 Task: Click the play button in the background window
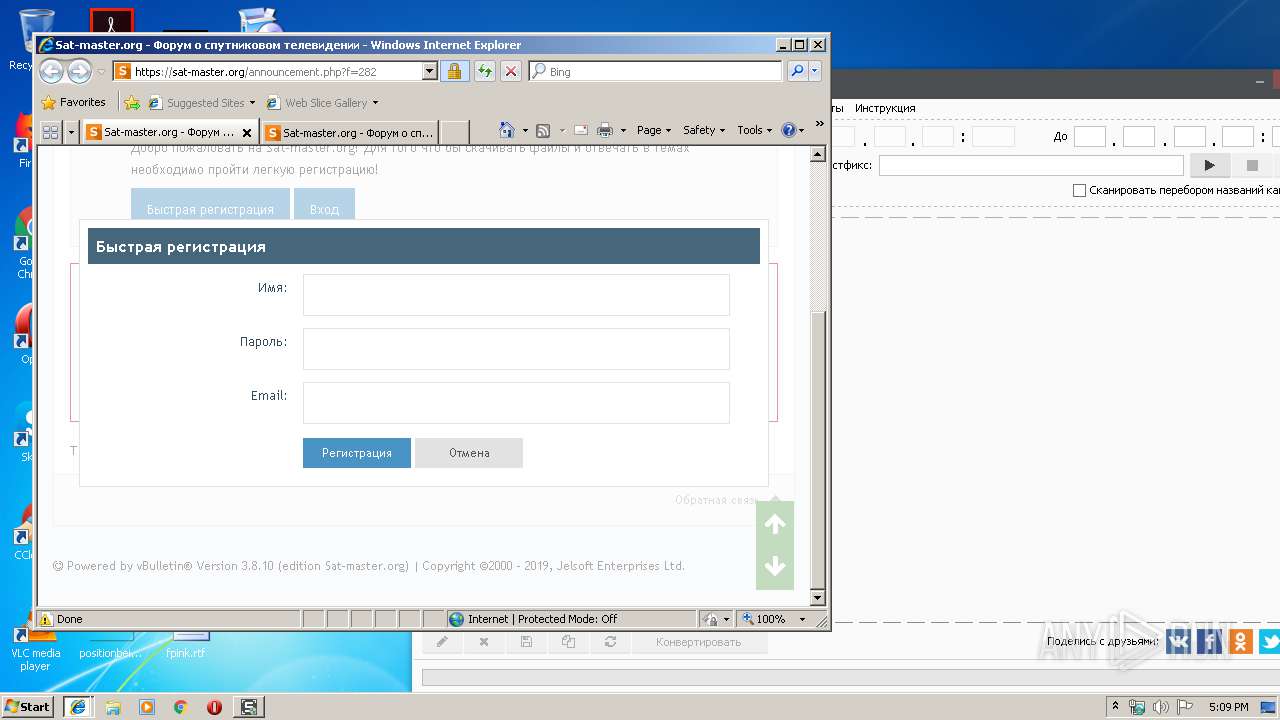coord(1209,165)
